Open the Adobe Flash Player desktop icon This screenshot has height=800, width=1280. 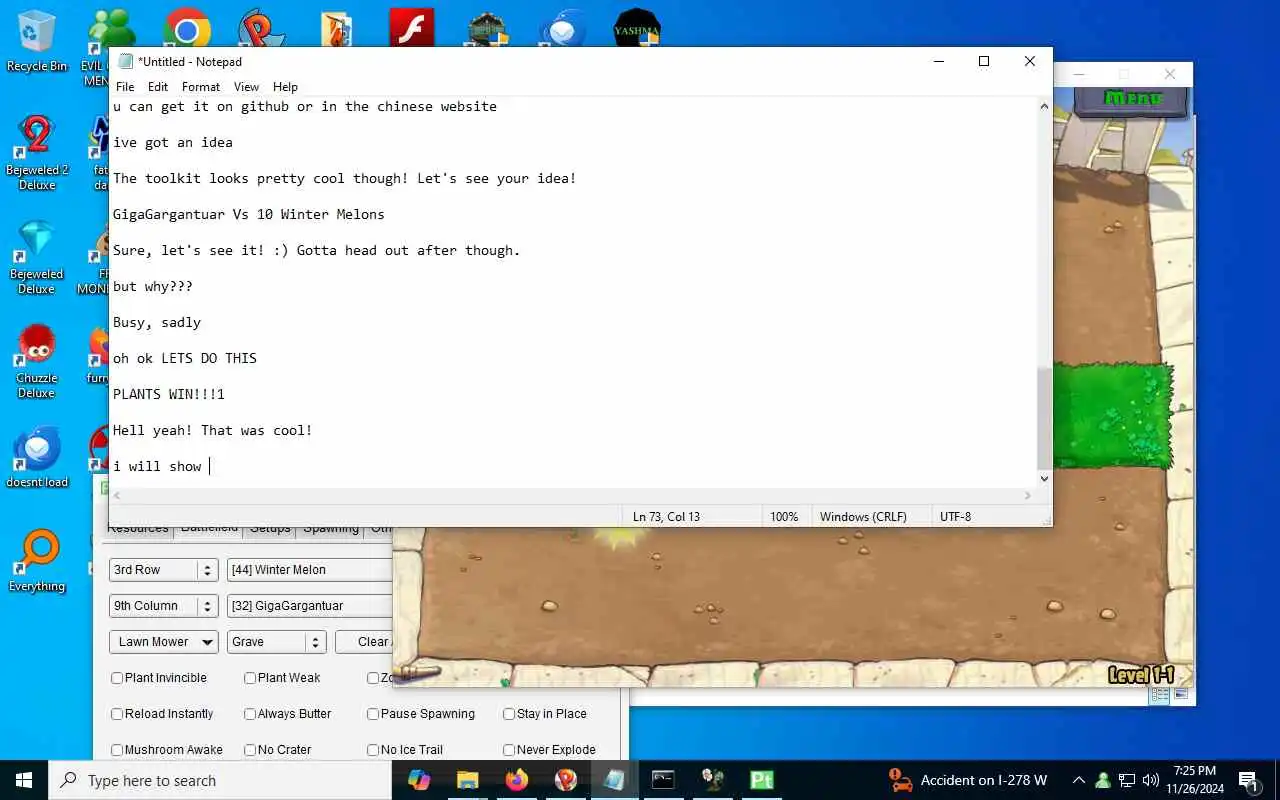pyautogui.click(x=411, y=28)
